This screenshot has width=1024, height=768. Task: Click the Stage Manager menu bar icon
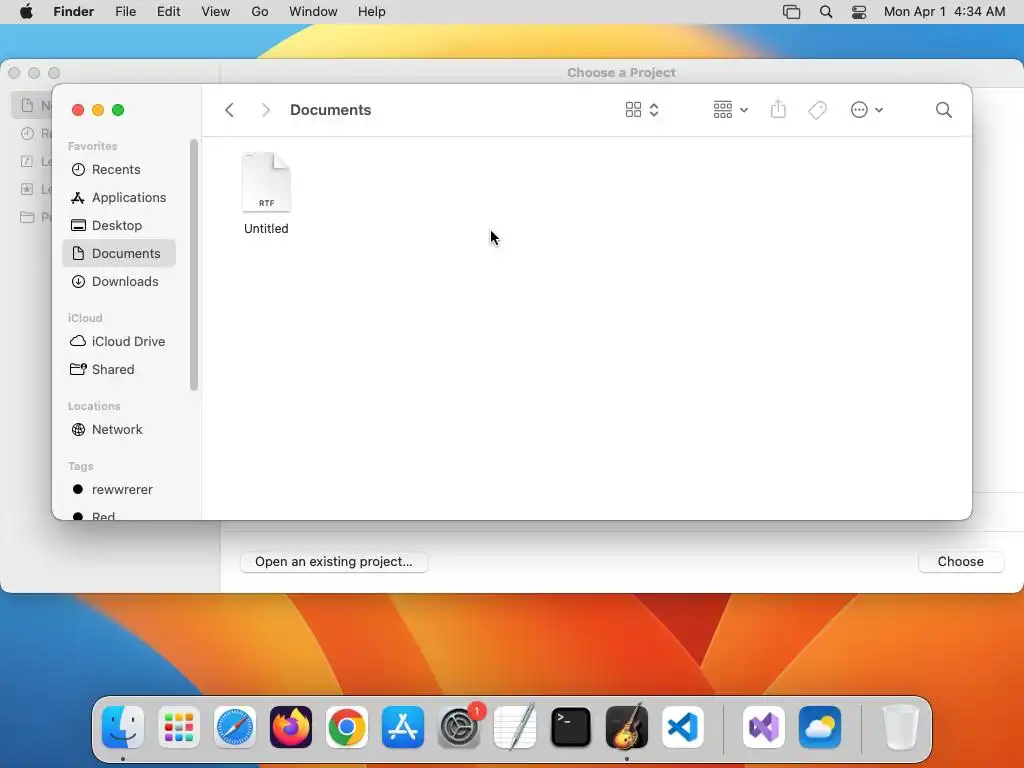[792, 12]
